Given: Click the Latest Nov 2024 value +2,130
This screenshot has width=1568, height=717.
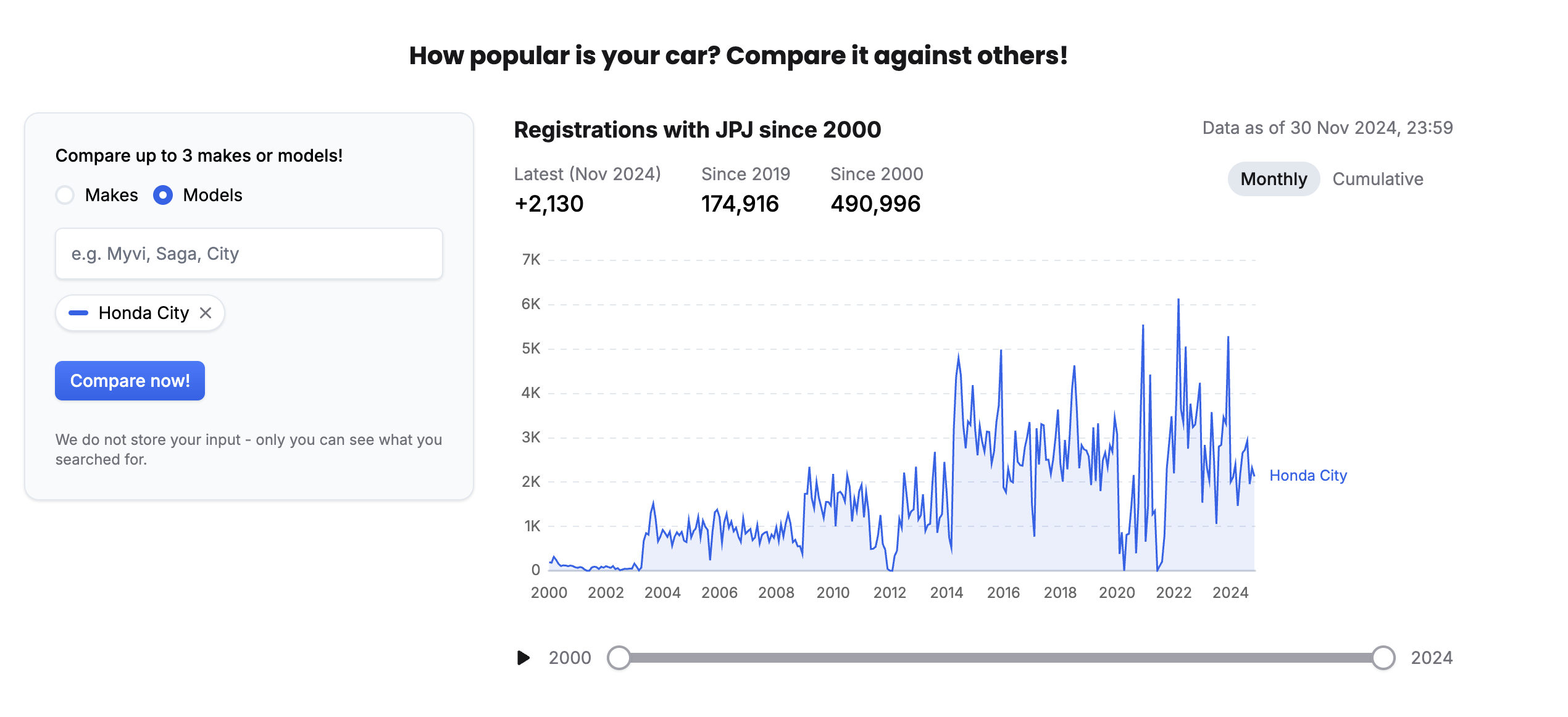Looking at the screenshot, I should coord(549,204).
